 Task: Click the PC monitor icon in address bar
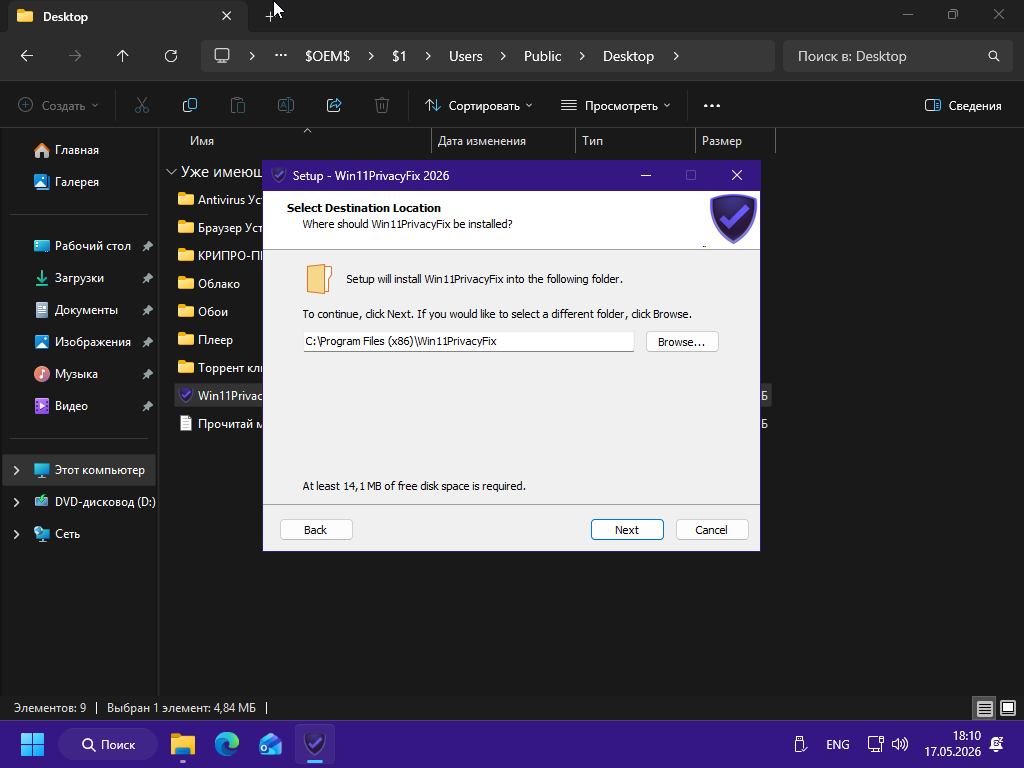[x=222, y=56]
